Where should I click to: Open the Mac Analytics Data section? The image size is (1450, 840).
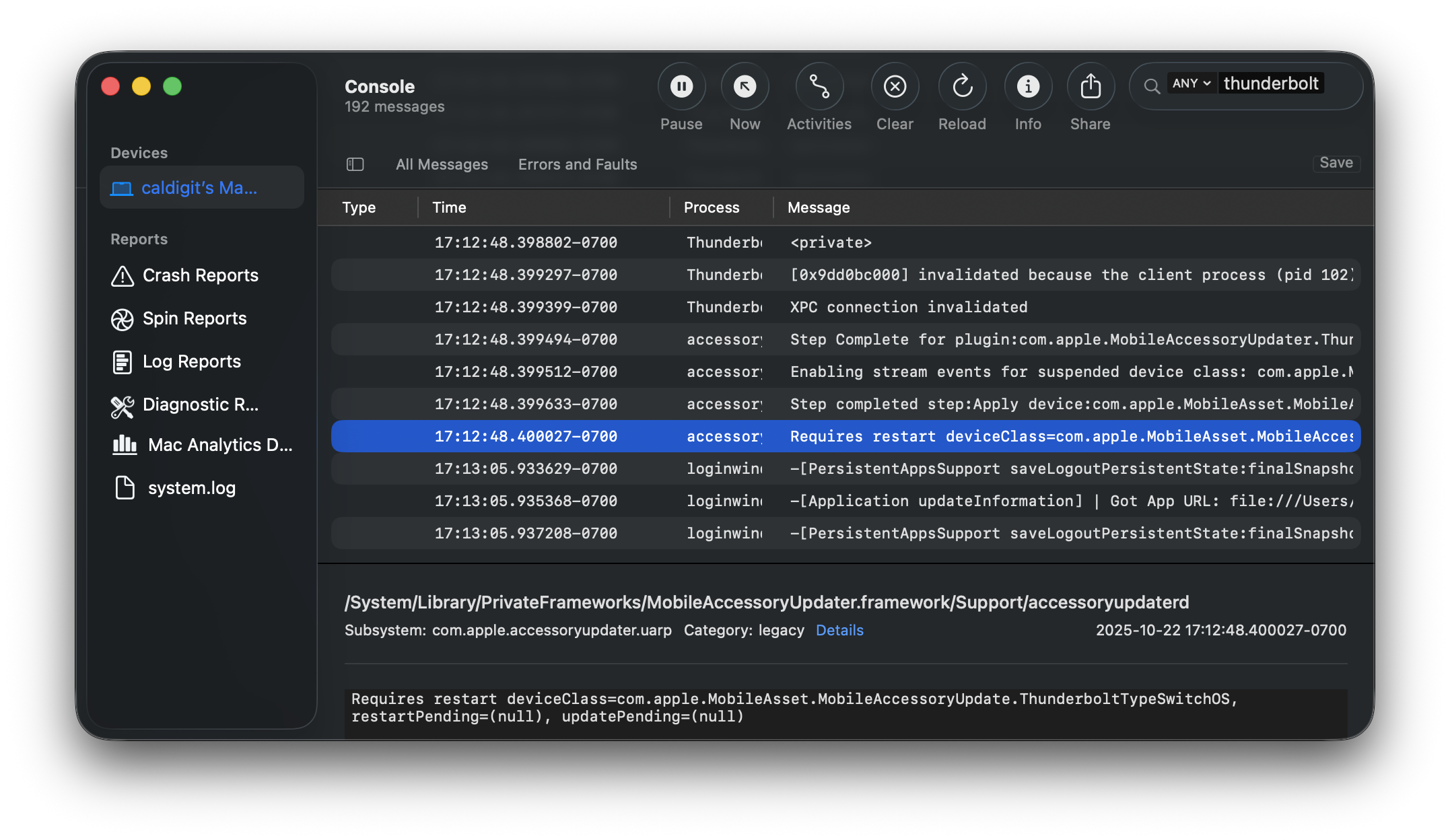coord(219,444)
